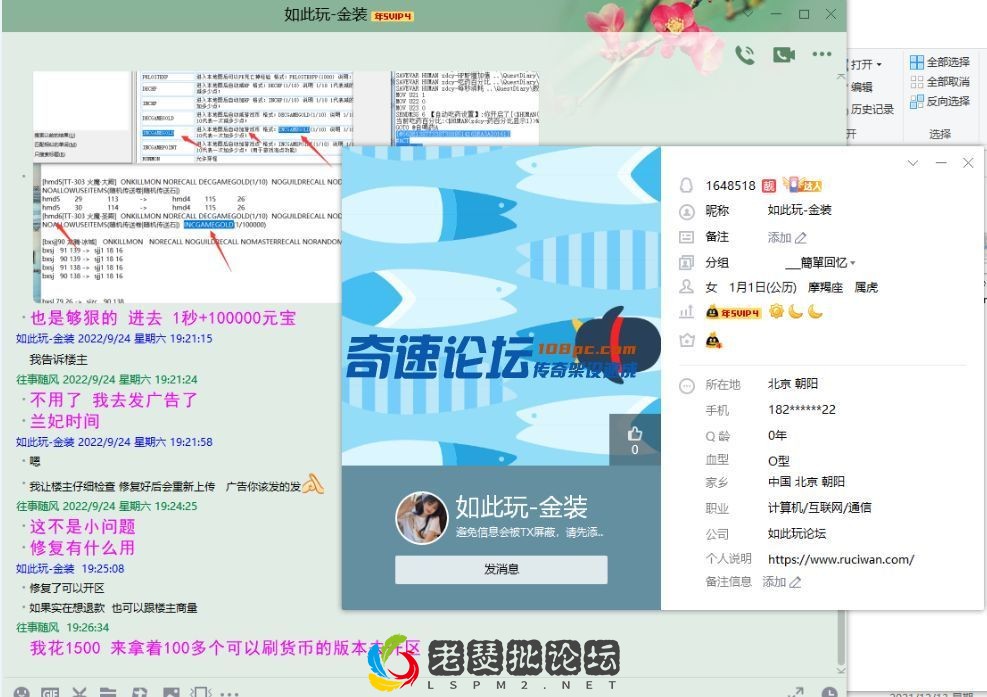Start a voice call in the chat header

click(745, 55)
